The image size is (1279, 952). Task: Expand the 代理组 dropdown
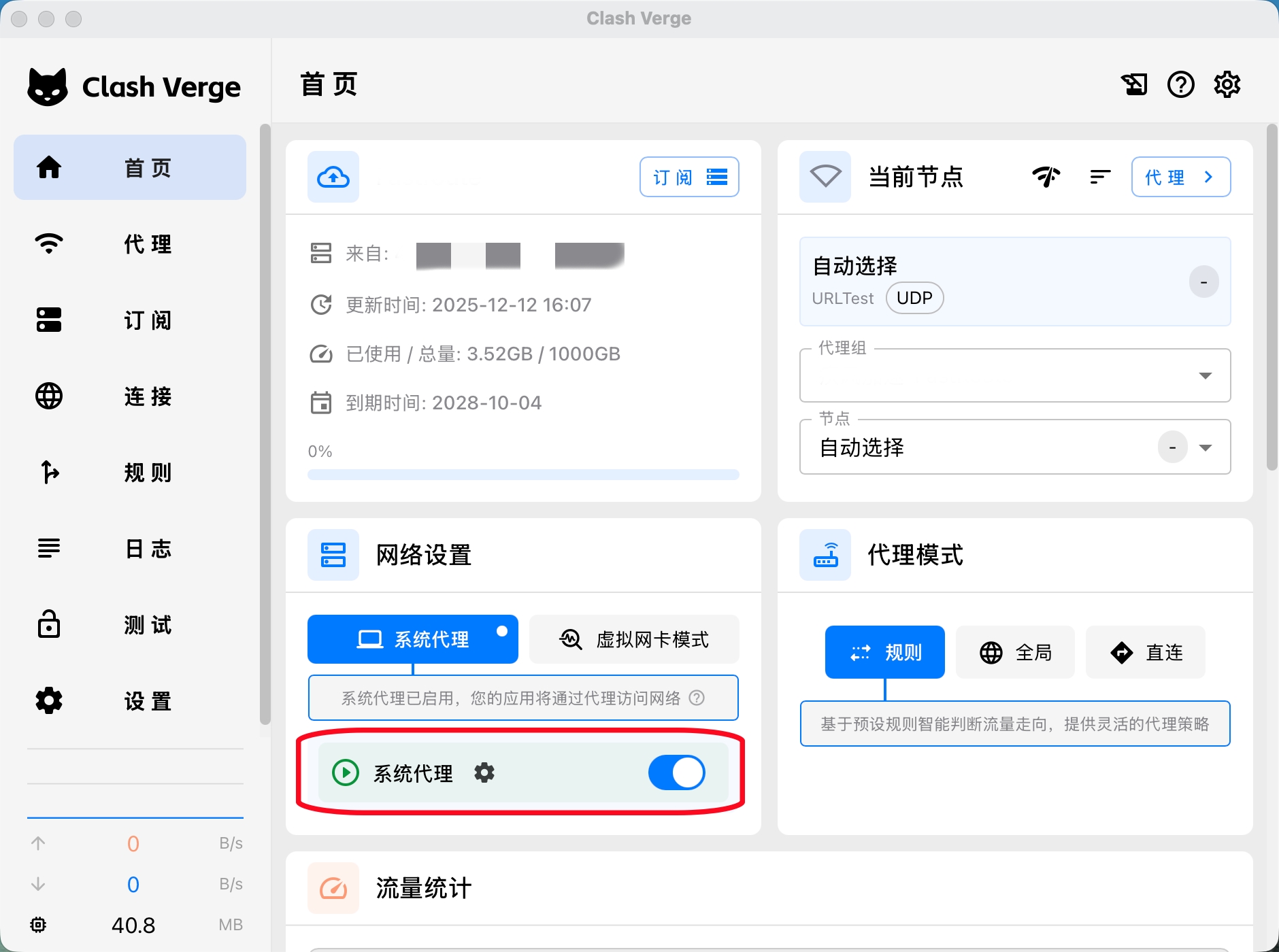coord(1205,376)
